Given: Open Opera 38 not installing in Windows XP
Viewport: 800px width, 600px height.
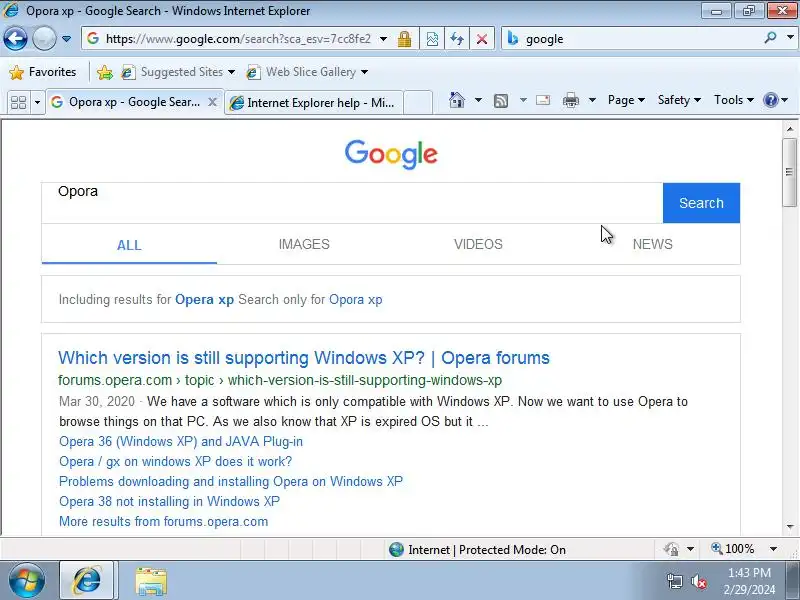Looking at the screenshot, I should tap(169, 501).
